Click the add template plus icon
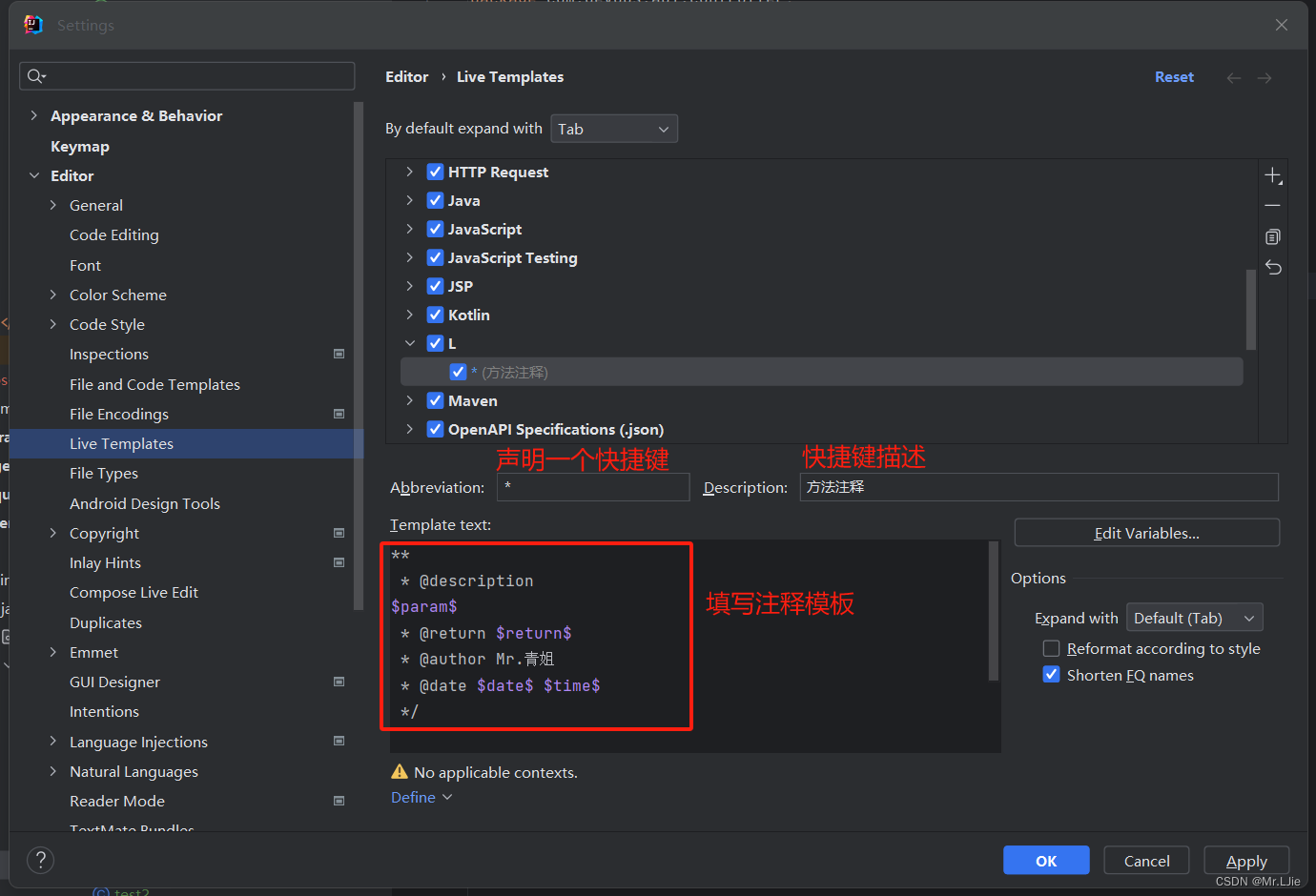Image resolution: width=1316 pixels, height=896 pixels. [1273, 176]
